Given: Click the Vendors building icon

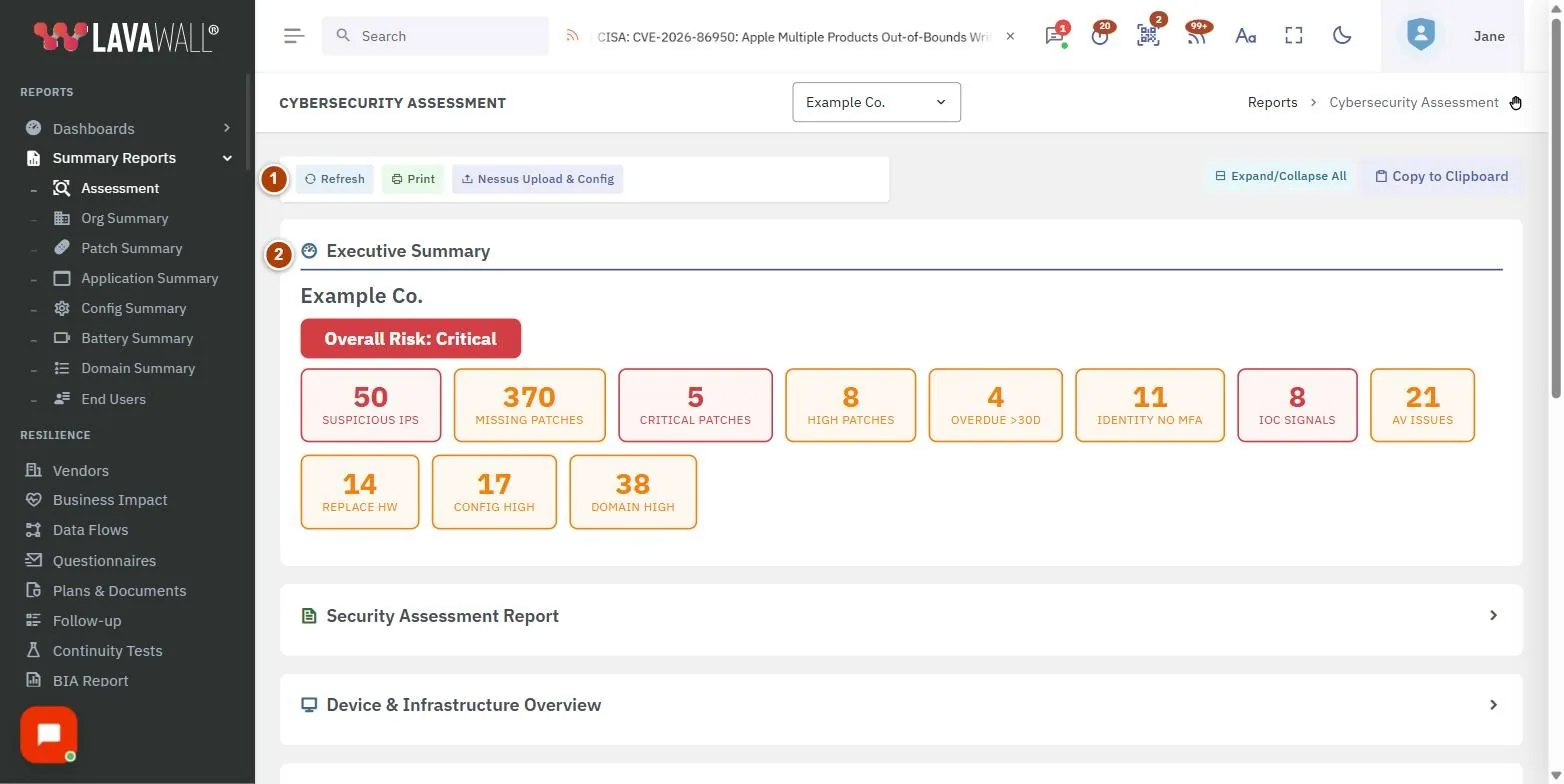Looking at the screenshot, I should pyautogui.click(x=34, y=470).
